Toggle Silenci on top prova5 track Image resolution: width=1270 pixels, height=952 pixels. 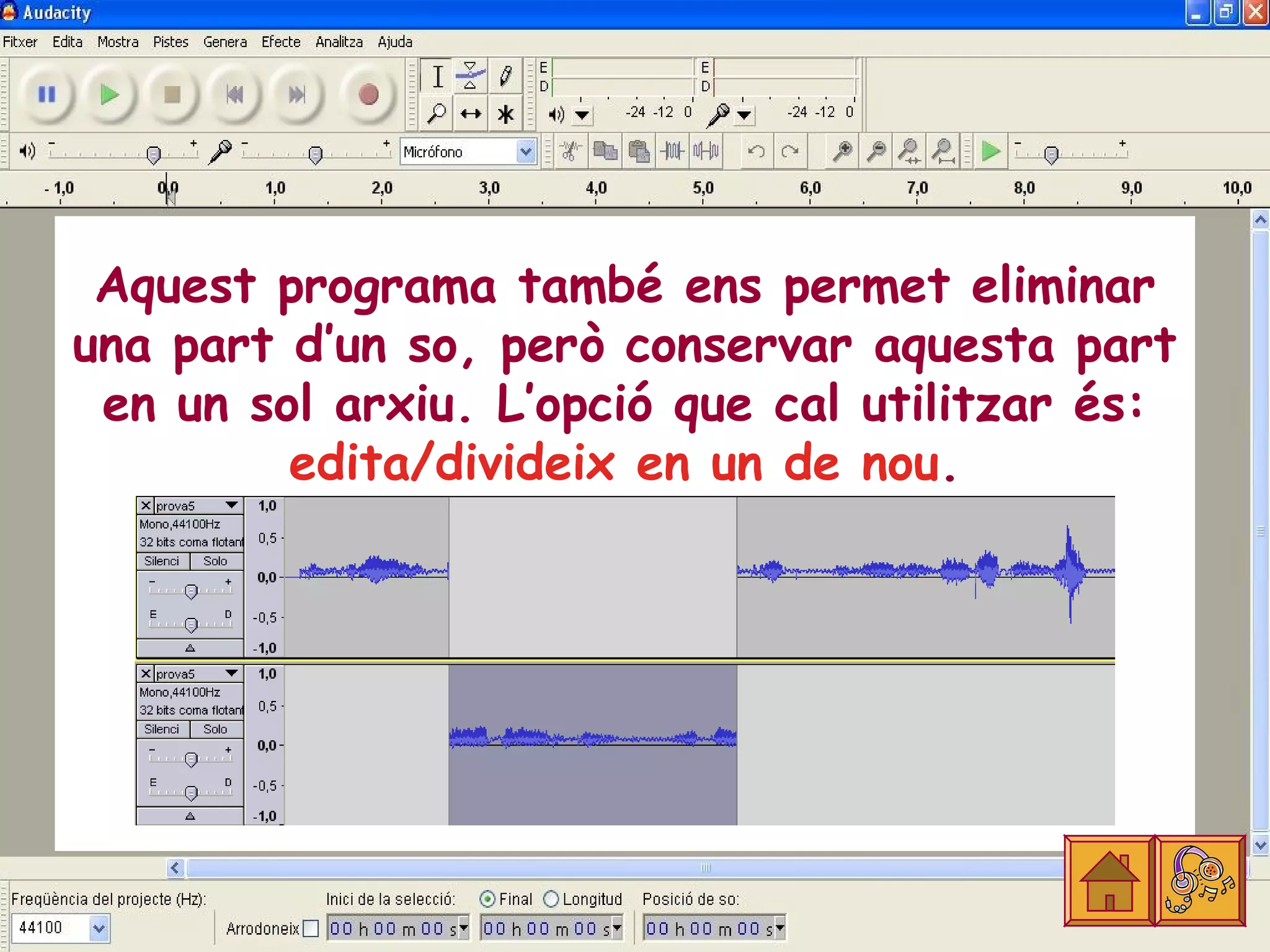tap(162, 561)
